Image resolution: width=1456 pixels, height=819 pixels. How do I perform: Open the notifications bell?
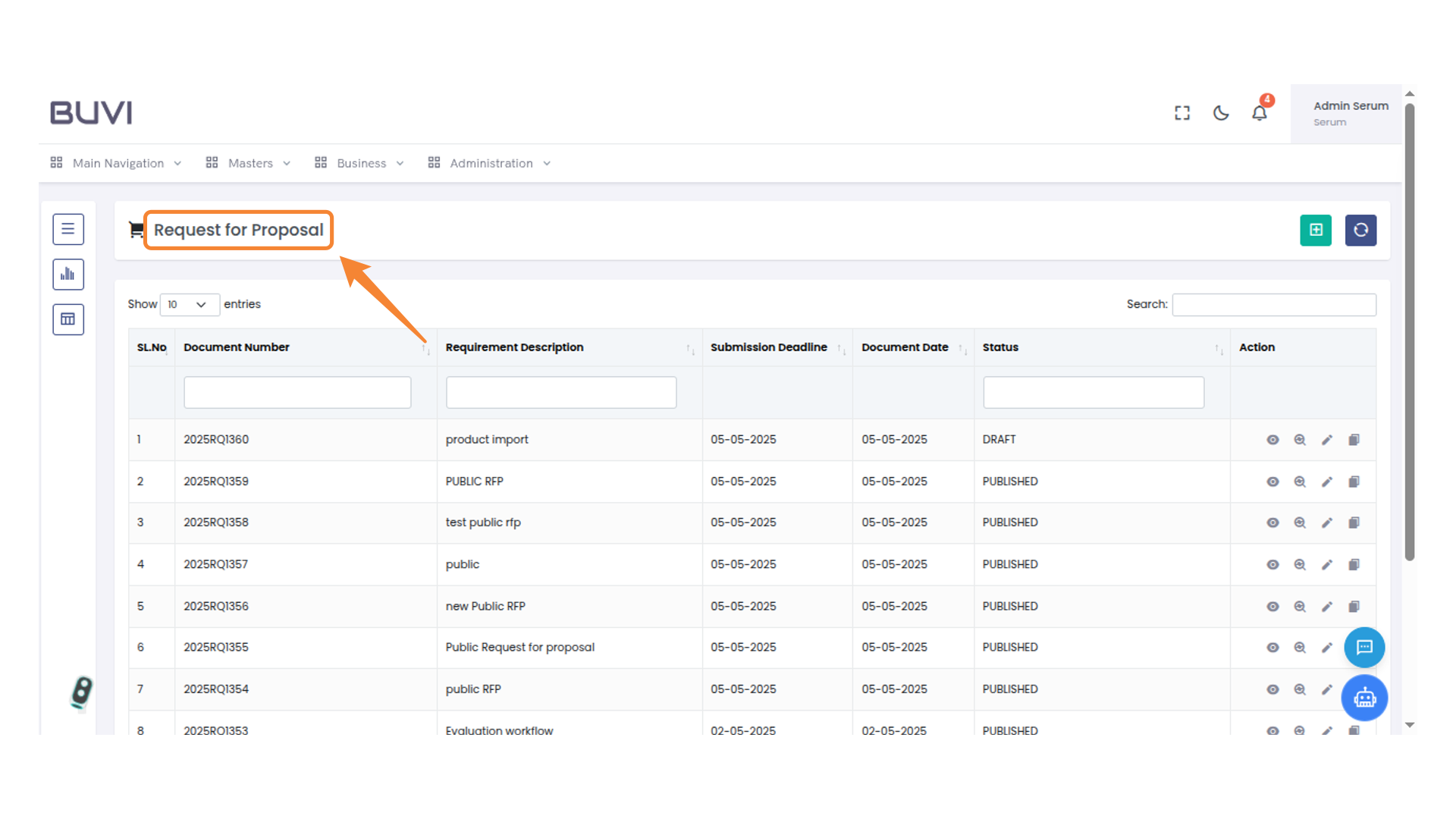coord(1259,113)
